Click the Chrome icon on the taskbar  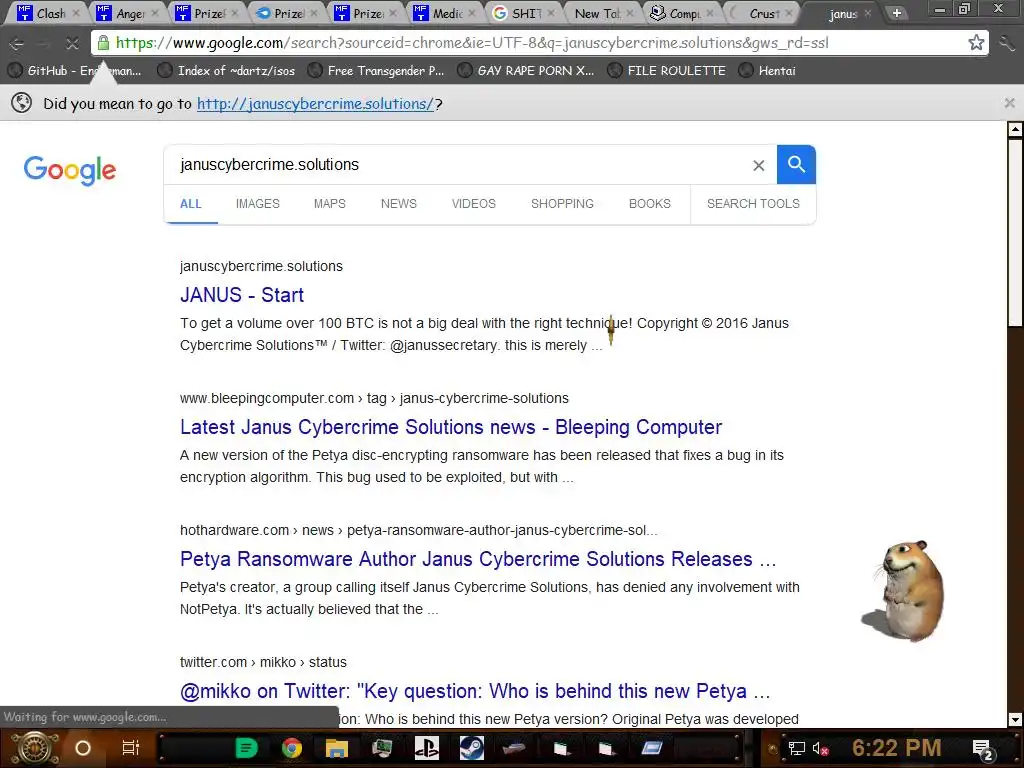[292, 748]
